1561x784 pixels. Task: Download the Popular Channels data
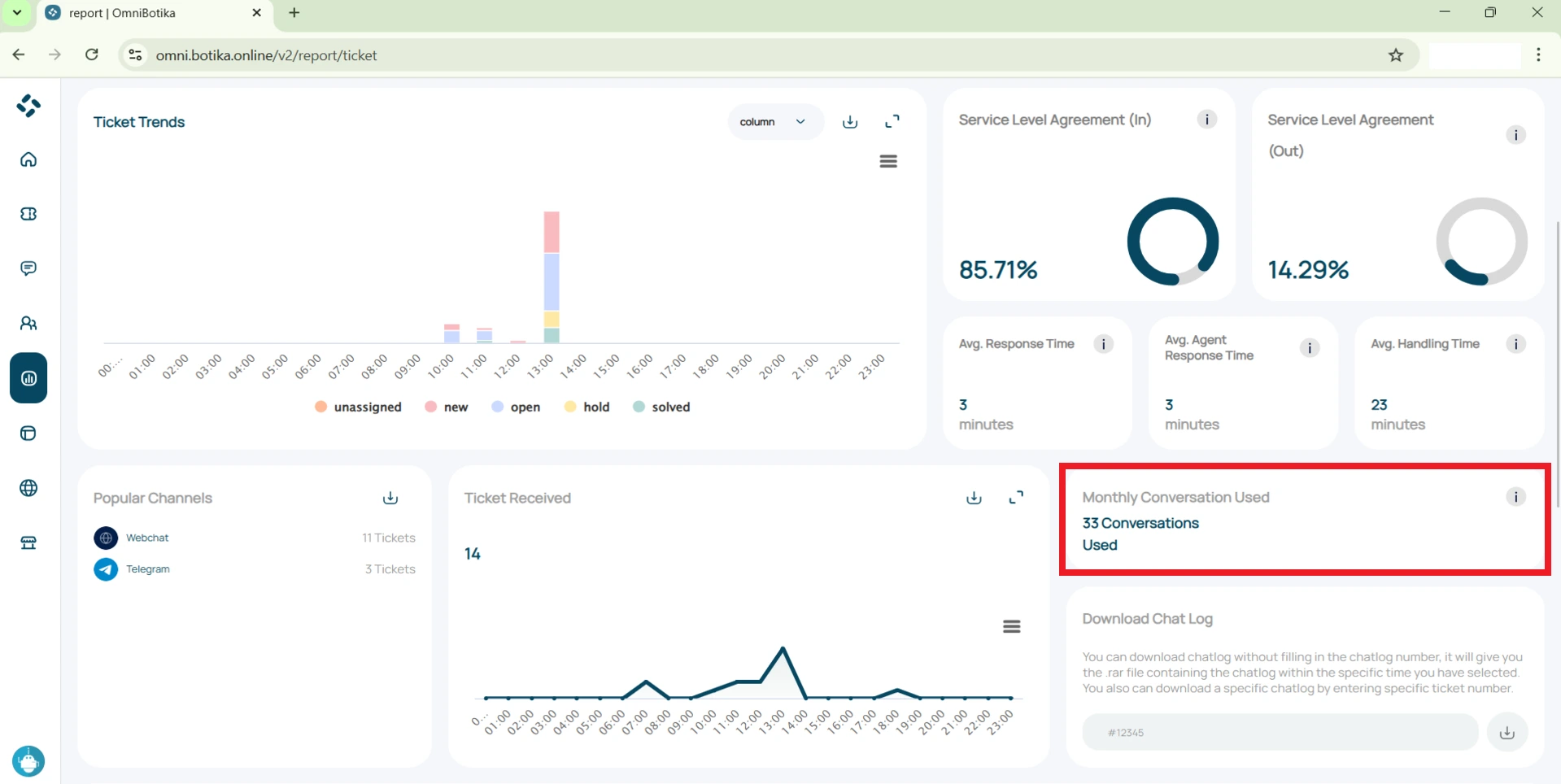[390, 498]
